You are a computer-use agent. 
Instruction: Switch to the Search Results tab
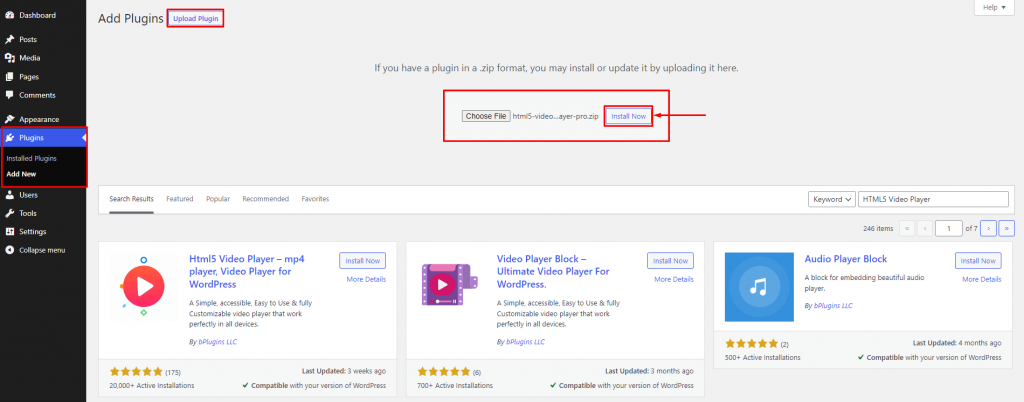[131, 199]
